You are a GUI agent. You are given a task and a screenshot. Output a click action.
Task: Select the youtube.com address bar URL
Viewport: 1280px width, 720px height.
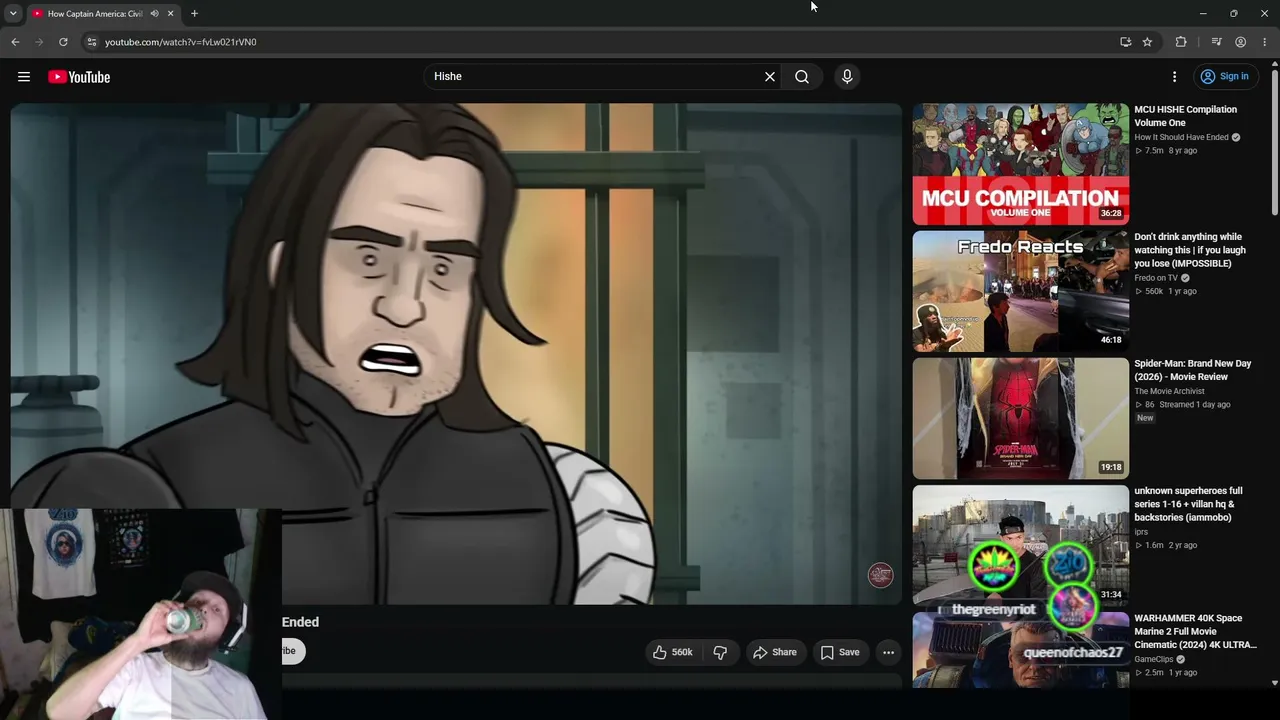[x=181, y=42]
